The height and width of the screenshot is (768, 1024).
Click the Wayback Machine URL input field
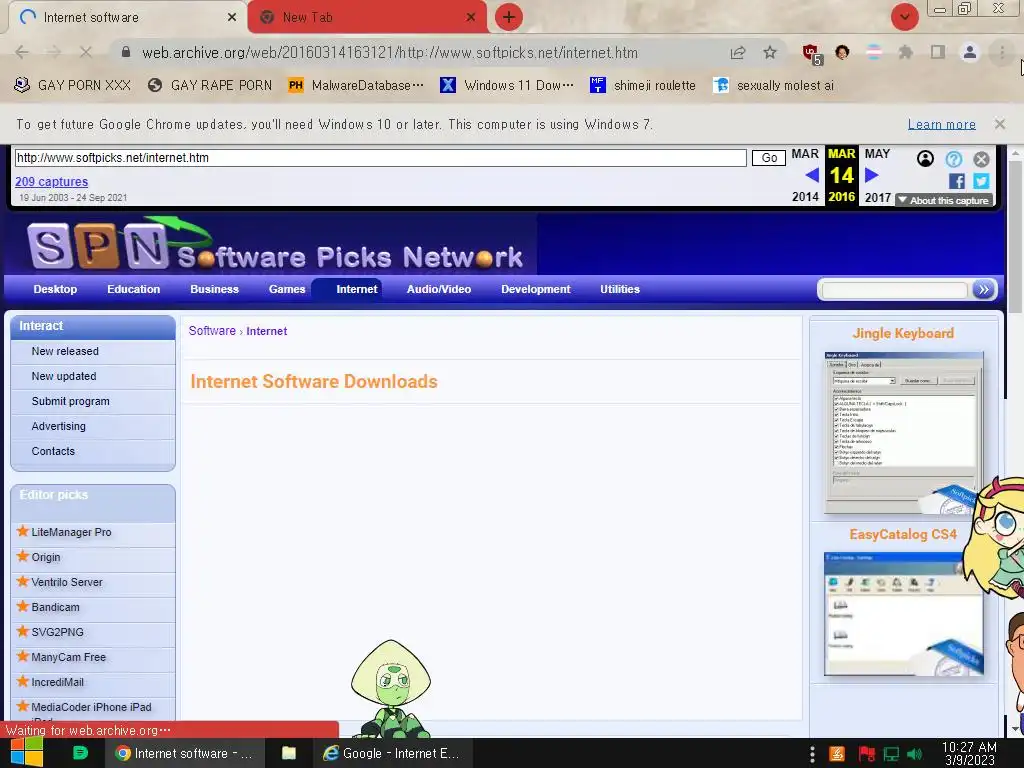click(x=381, y=157)
